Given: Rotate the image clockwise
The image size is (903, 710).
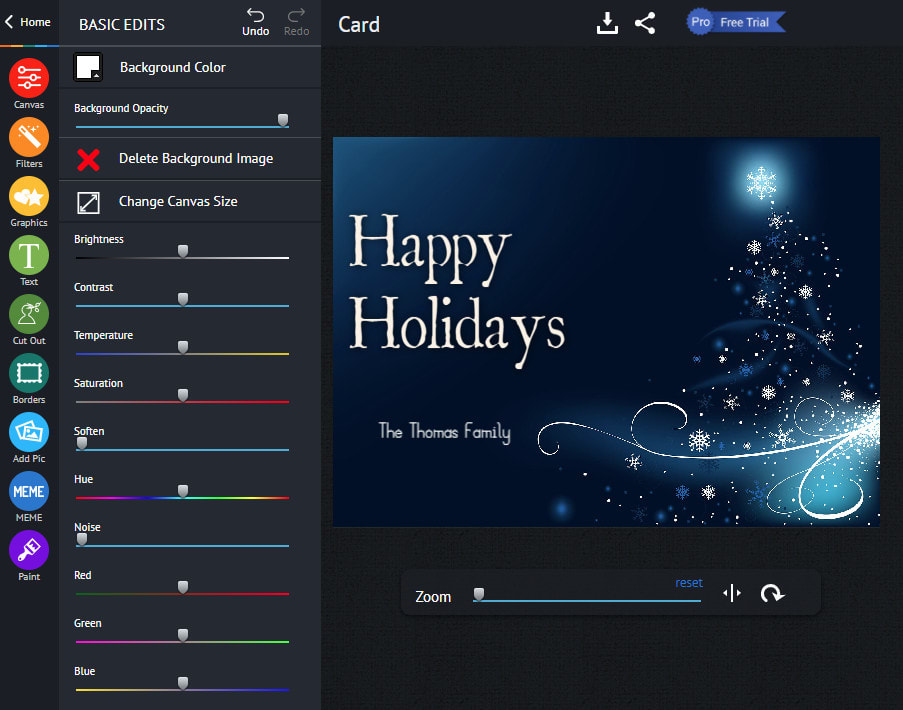Looking at the screenshot, I should [x=772, y=593].
